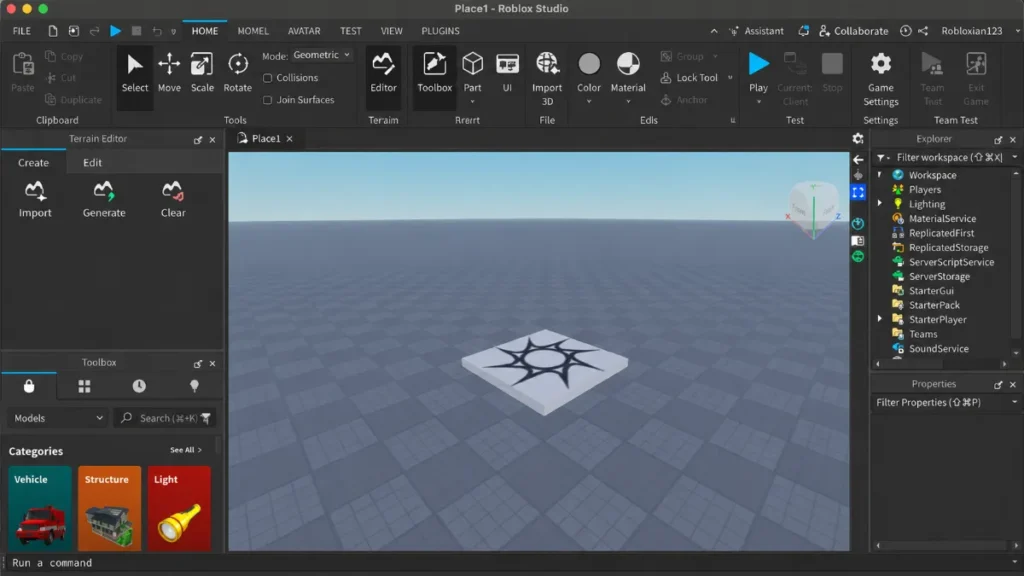Switch to the PLUGINS ribbon tab

(x=440, y=31)
